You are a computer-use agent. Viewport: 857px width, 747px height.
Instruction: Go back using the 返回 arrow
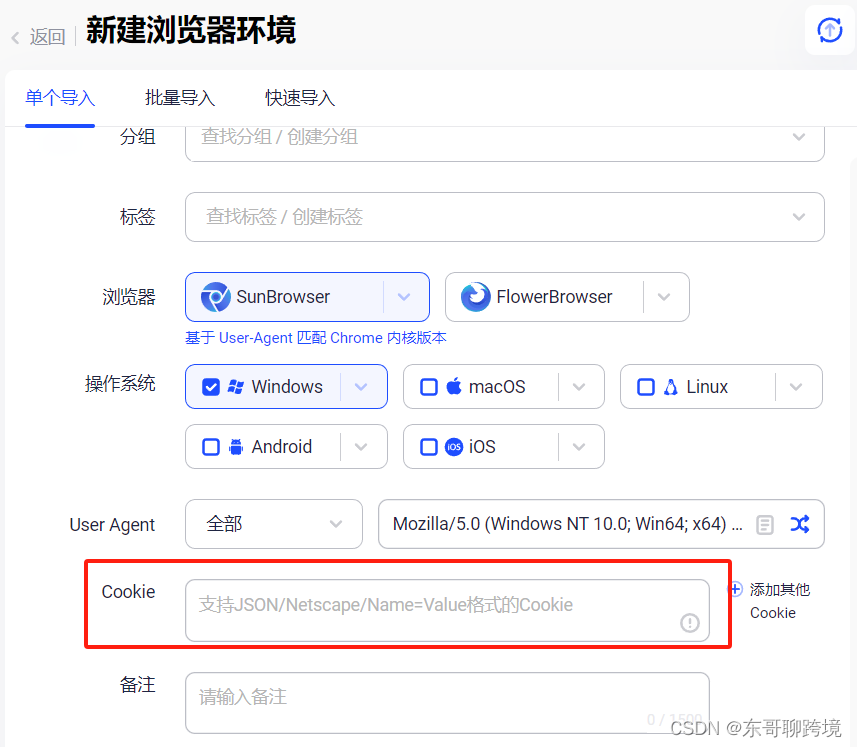pyautogui.click(x=15, y=38)
